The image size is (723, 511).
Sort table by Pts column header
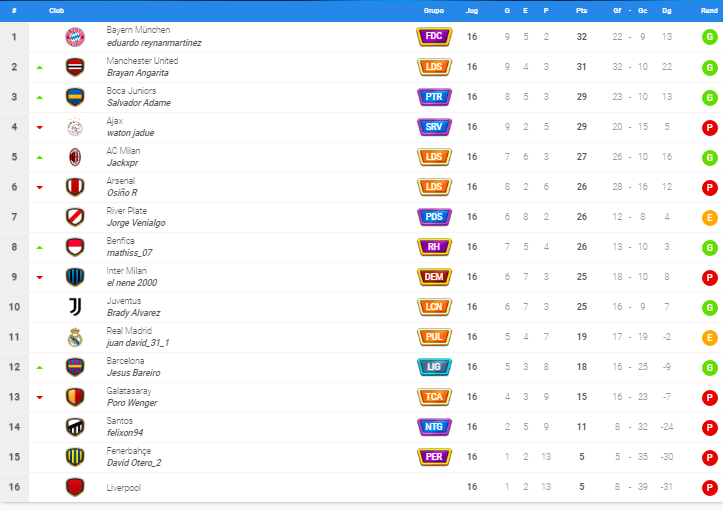[x=581, y=11]
